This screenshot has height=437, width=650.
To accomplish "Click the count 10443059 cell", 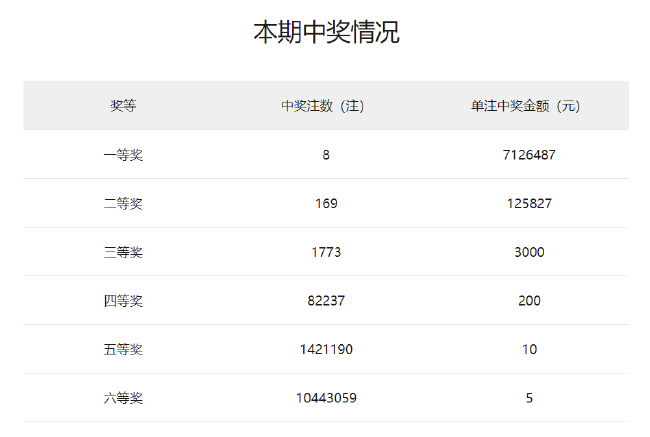I will pos(326,398).
